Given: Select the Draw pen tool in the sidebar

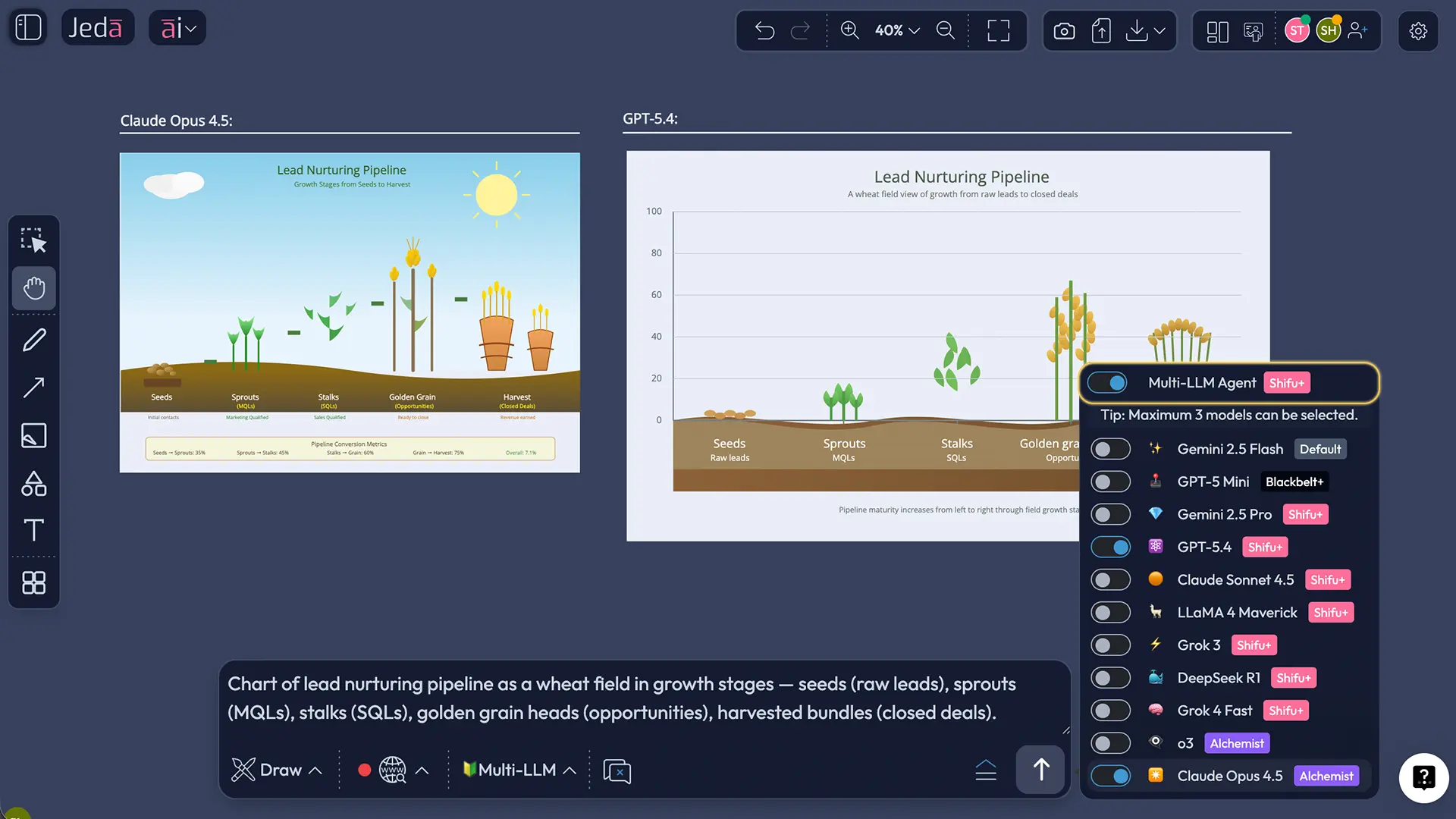Looking at the screenshot, I should 33,339.
